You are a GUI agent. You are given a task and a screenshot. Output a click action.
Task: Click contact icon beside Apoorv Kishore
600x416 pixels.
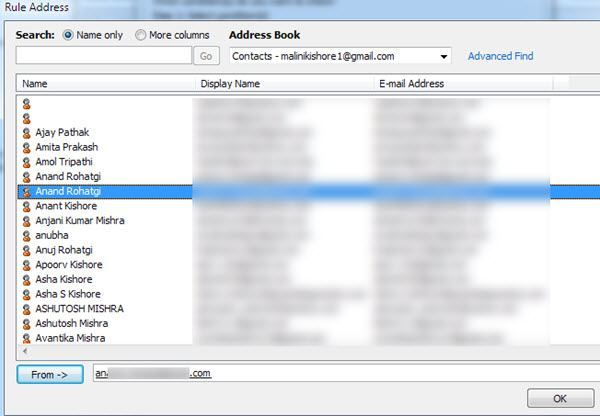(26, 265)
